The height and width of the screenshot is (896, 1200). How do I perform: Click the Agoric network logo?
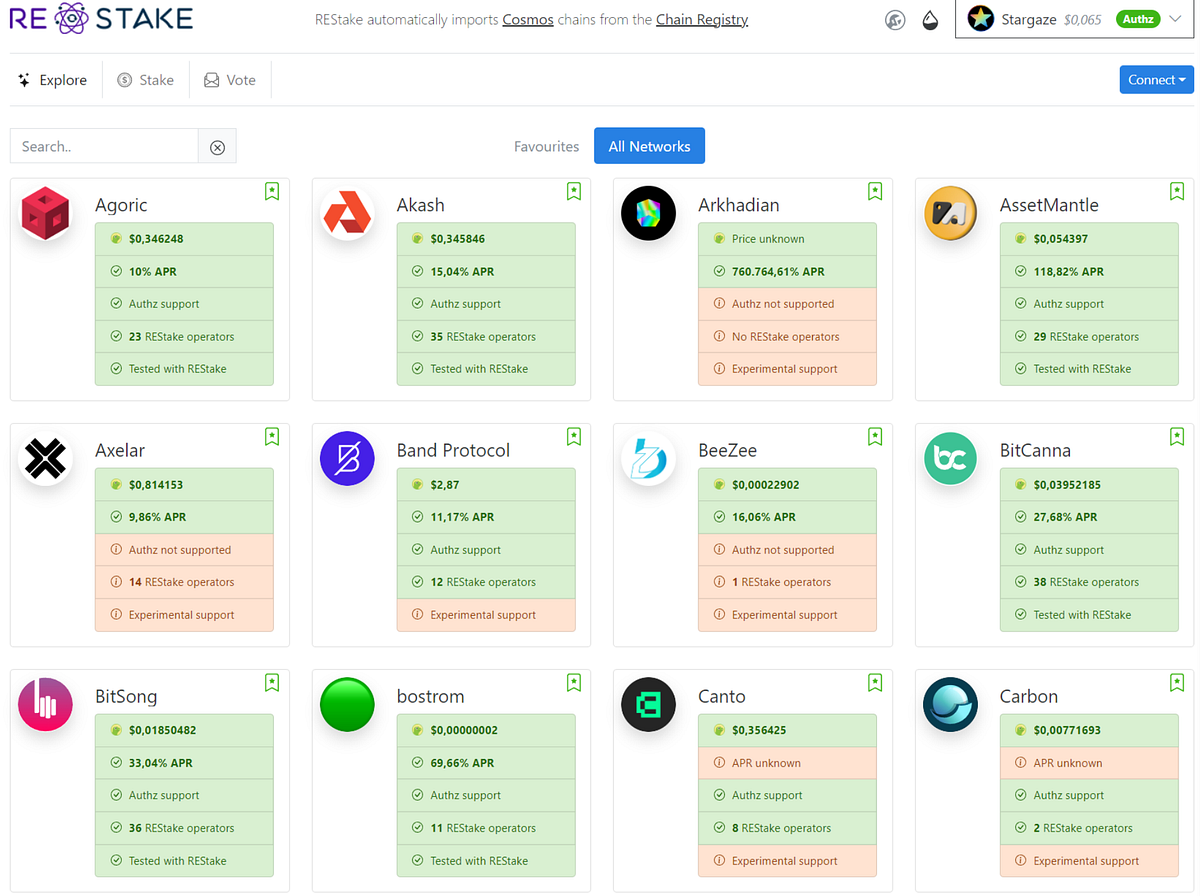[45, 213]
